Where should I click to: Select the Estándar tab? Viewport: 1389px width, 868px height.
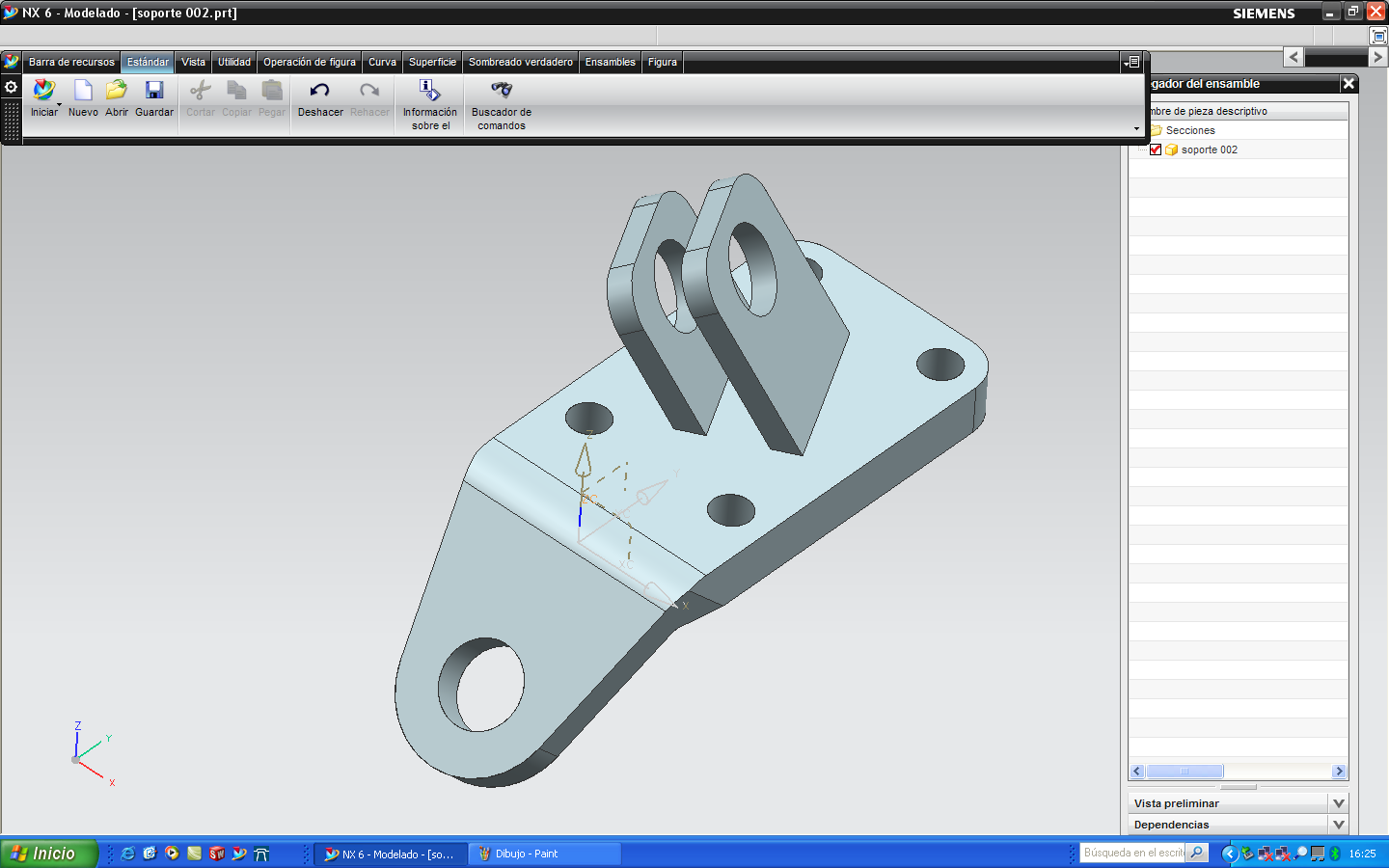click(148, 62)
